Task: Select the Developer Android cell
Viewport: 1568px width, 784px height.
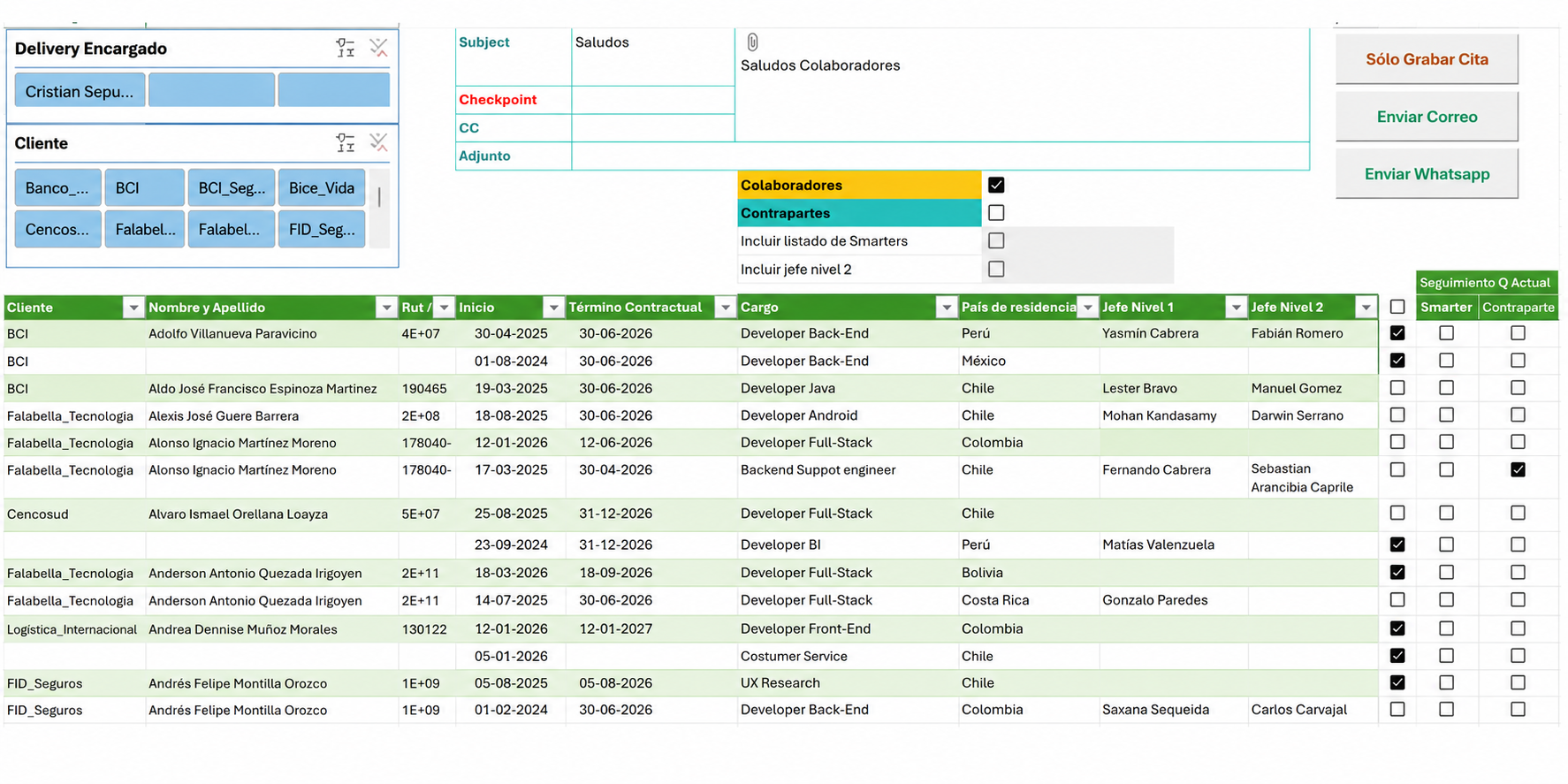Action: click(848, 415)
